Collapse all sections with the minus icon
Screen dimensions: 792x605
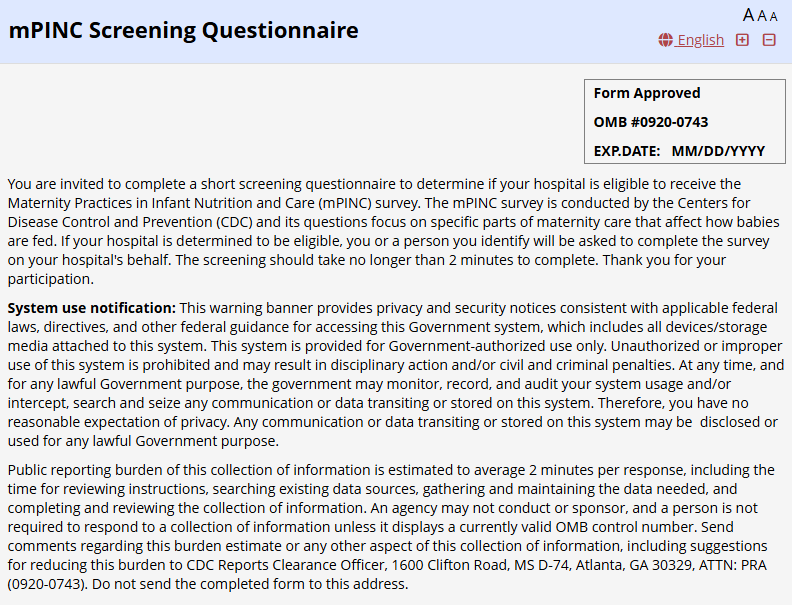pyautogui.click(x=769, y=40)
